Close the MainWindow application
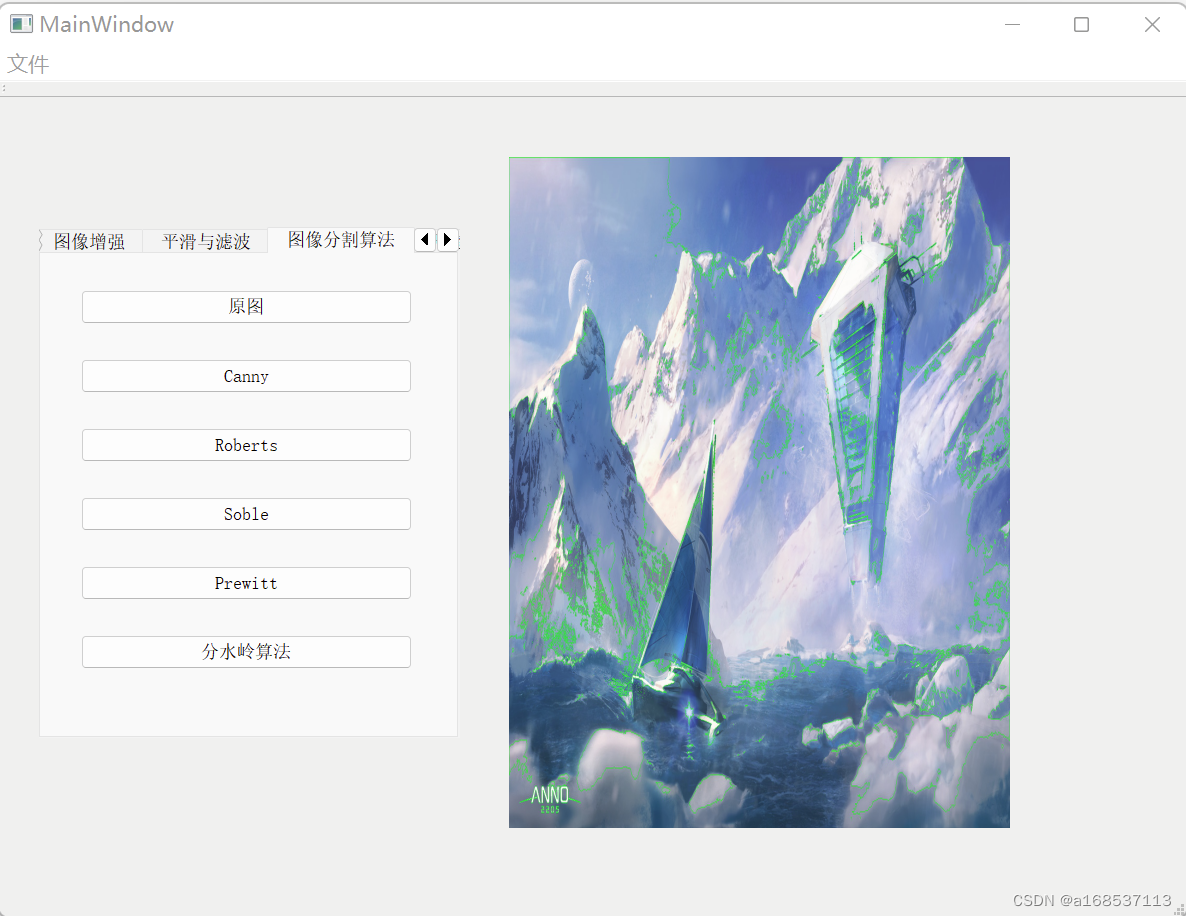Screen dimensions: 1186x916 coord(1152,25)
